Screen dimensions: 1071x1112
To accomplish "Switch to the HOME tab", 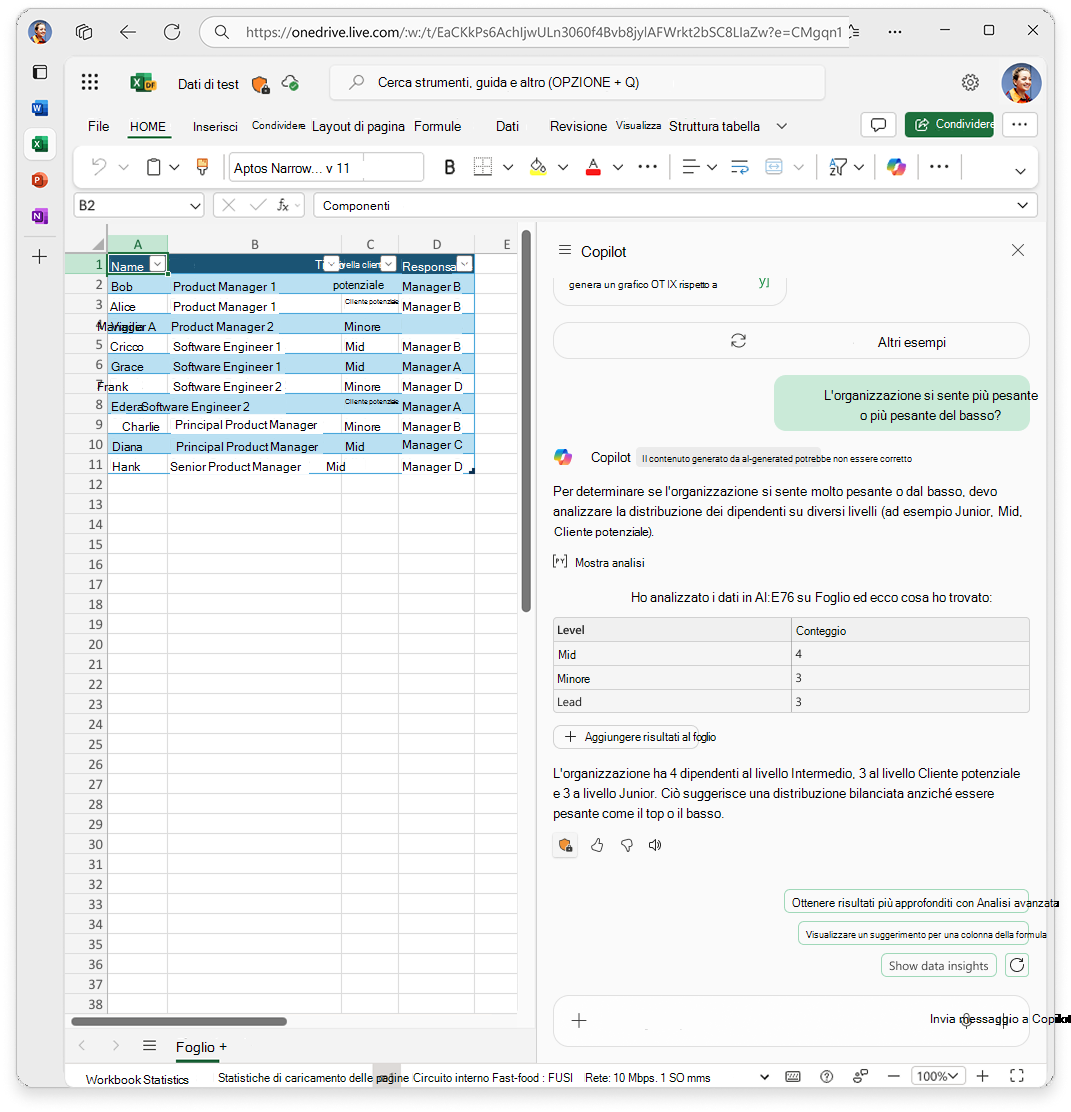I will coord(148,126).
